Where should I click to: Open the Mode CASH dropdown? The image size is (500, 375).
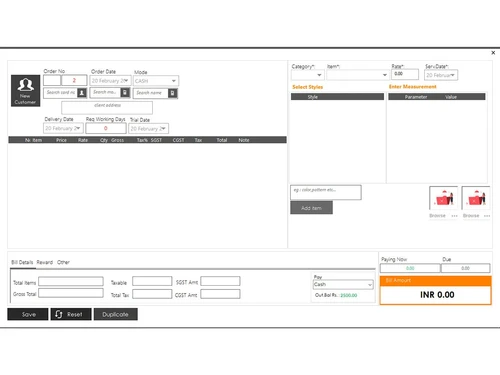tap(156, 81)
